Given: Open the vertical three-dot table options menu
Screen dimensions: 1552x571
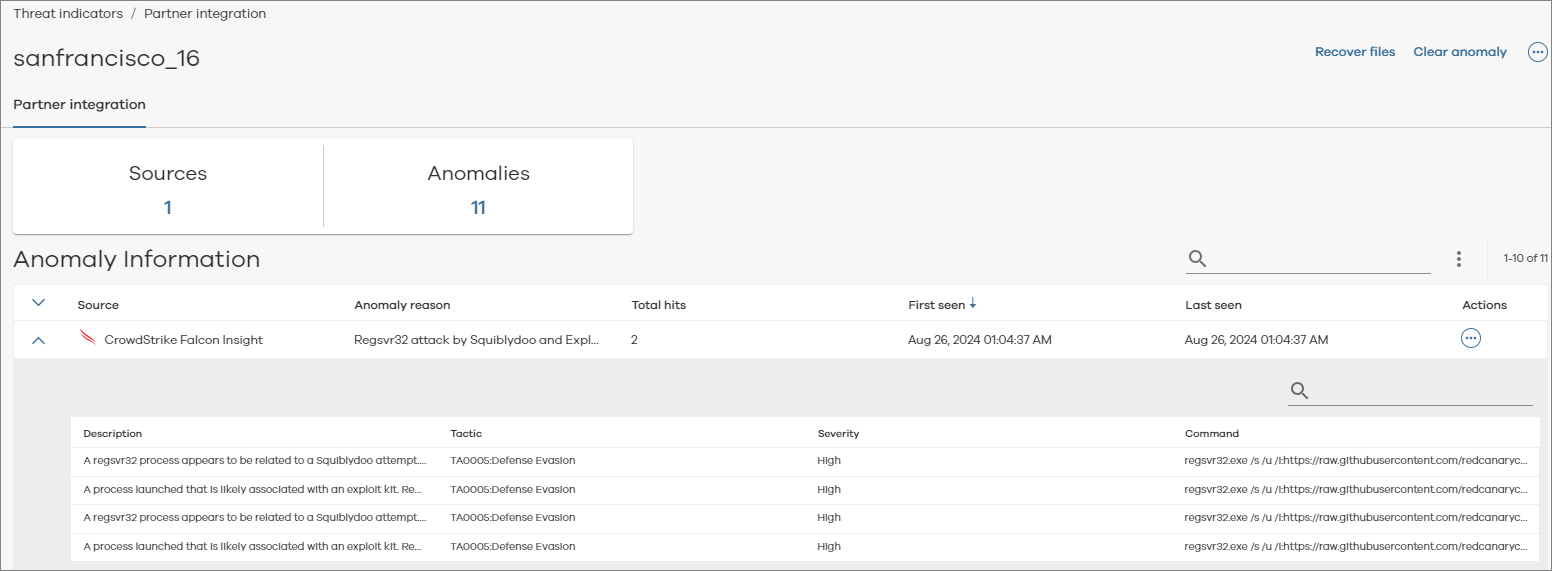Looking at the screenshot, I should click(x=1459, y=259).
